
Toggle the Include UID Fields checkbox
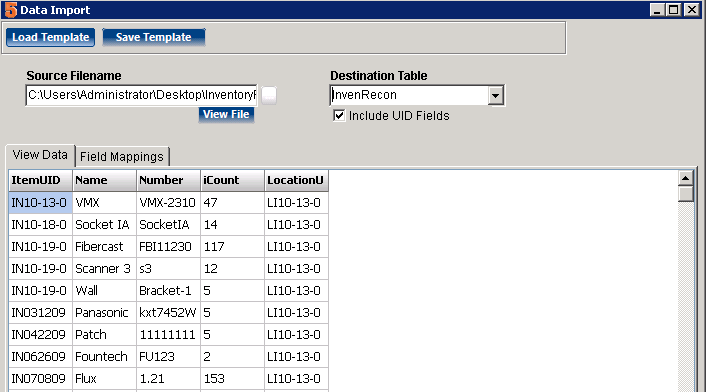click(339, 116)
